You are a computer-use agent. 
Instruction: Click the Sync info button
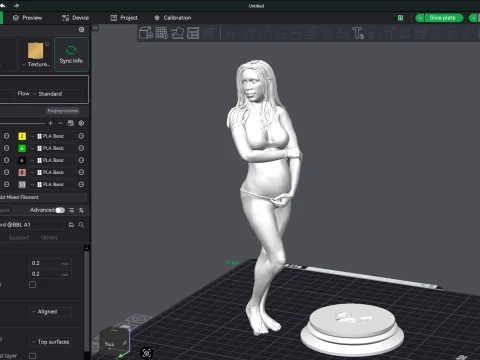tap(71, 54)
